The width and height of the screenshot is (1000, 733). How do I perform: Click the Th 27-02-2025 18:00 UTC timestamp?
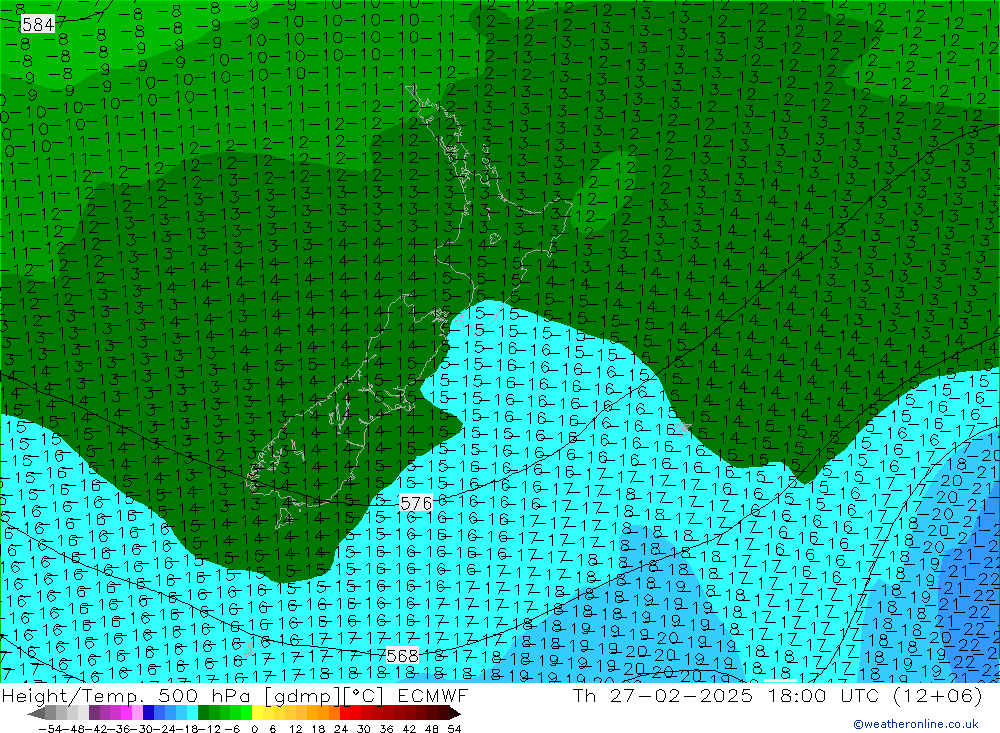(726, 695)
